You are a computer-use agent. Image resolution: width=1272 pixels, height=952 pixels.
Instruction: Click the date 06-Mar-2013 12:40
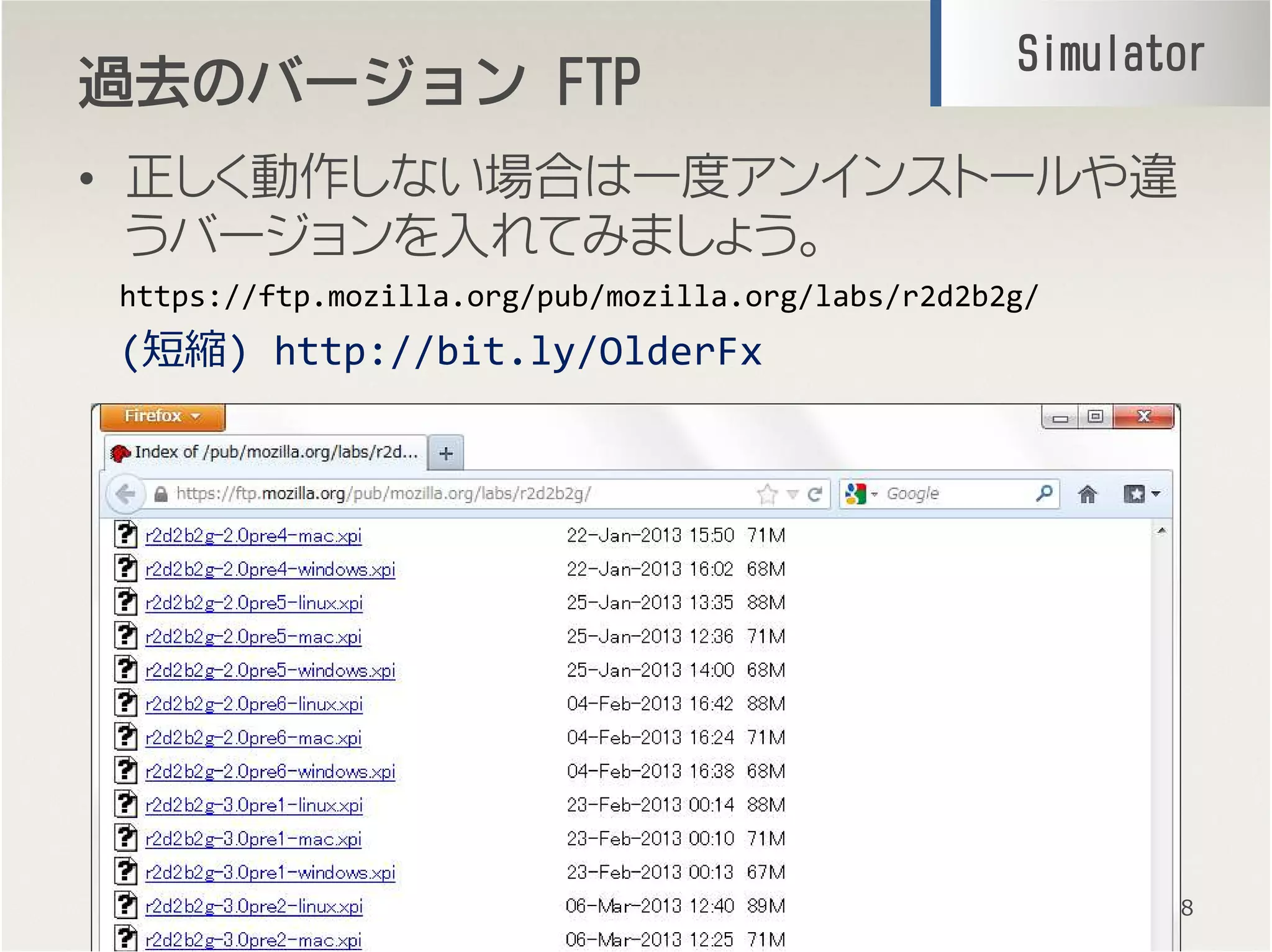pyautogui.click(x=650, y=906)
